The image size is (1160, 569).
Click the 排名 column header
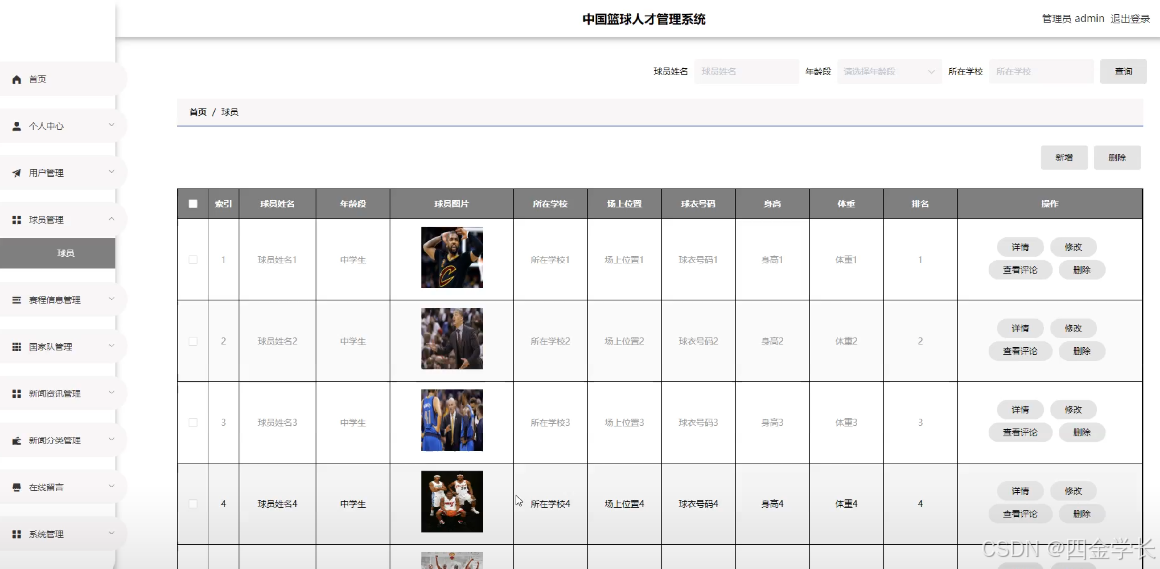pos(920,203)
